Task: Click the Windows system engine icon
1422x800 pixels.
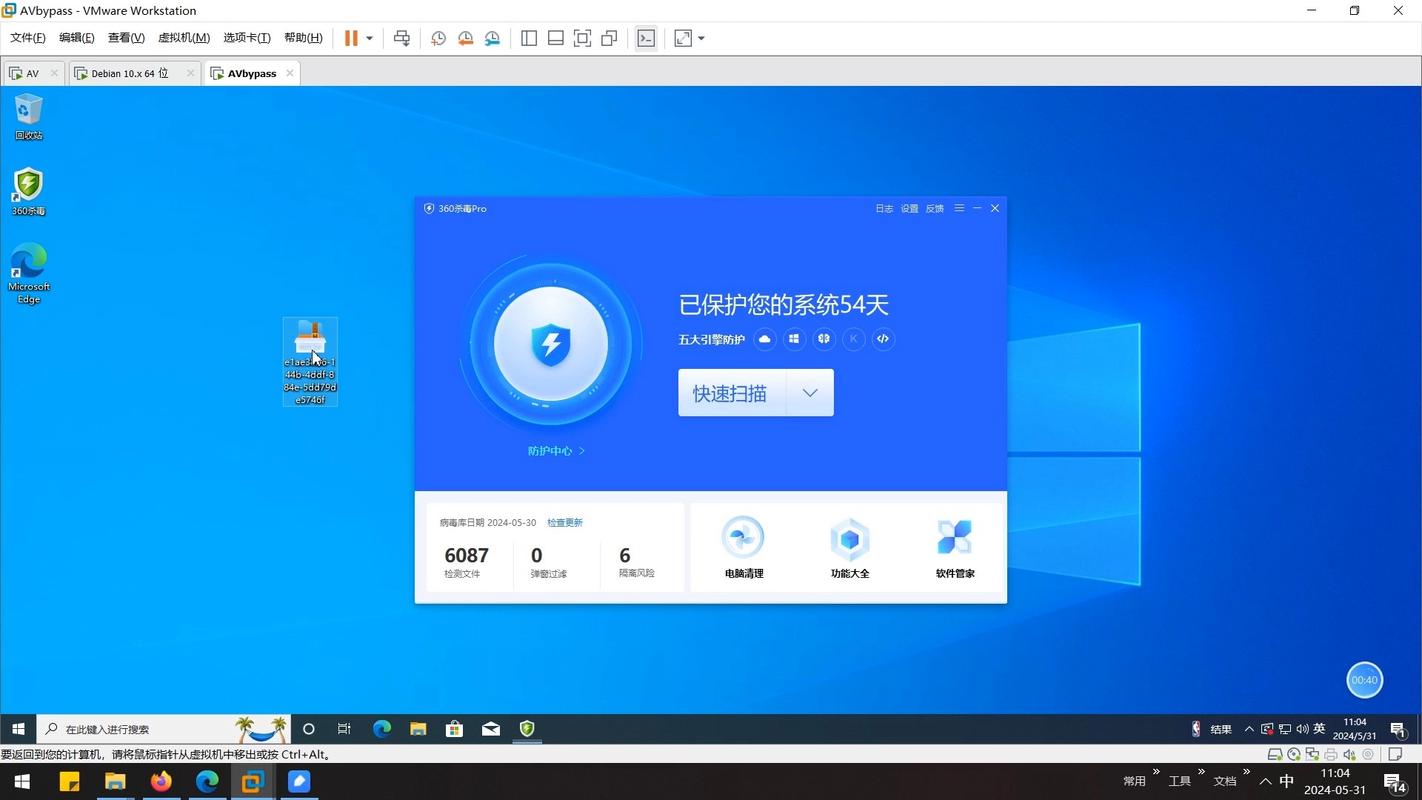Action: coord(794,339)
